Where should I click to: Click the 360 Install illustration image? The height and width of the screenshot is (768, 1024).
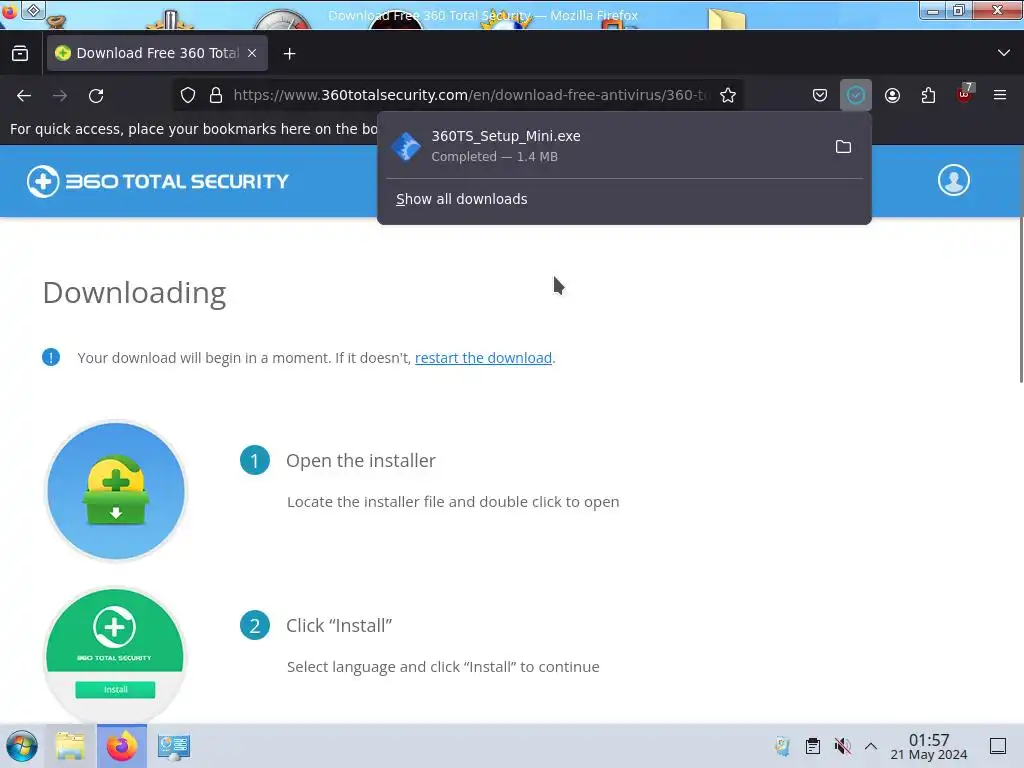coord(115,655)
